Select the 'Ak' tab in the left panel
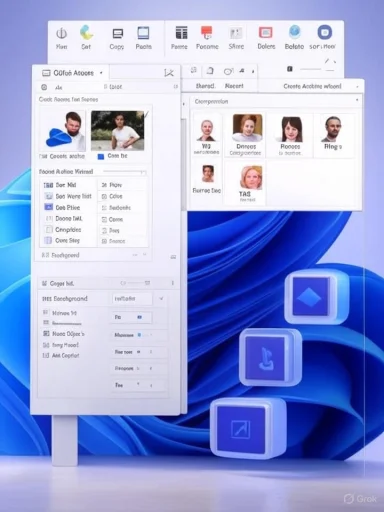This screenshot has height=512, width=384. (58, 88)
